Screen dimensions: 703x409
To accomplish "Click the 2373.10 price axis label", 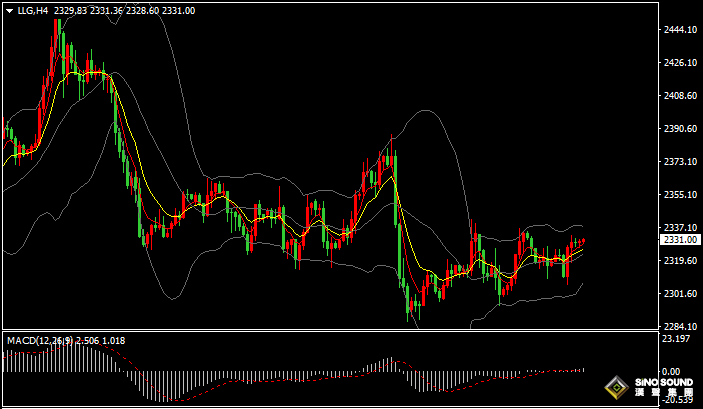I will coord(680,162).
